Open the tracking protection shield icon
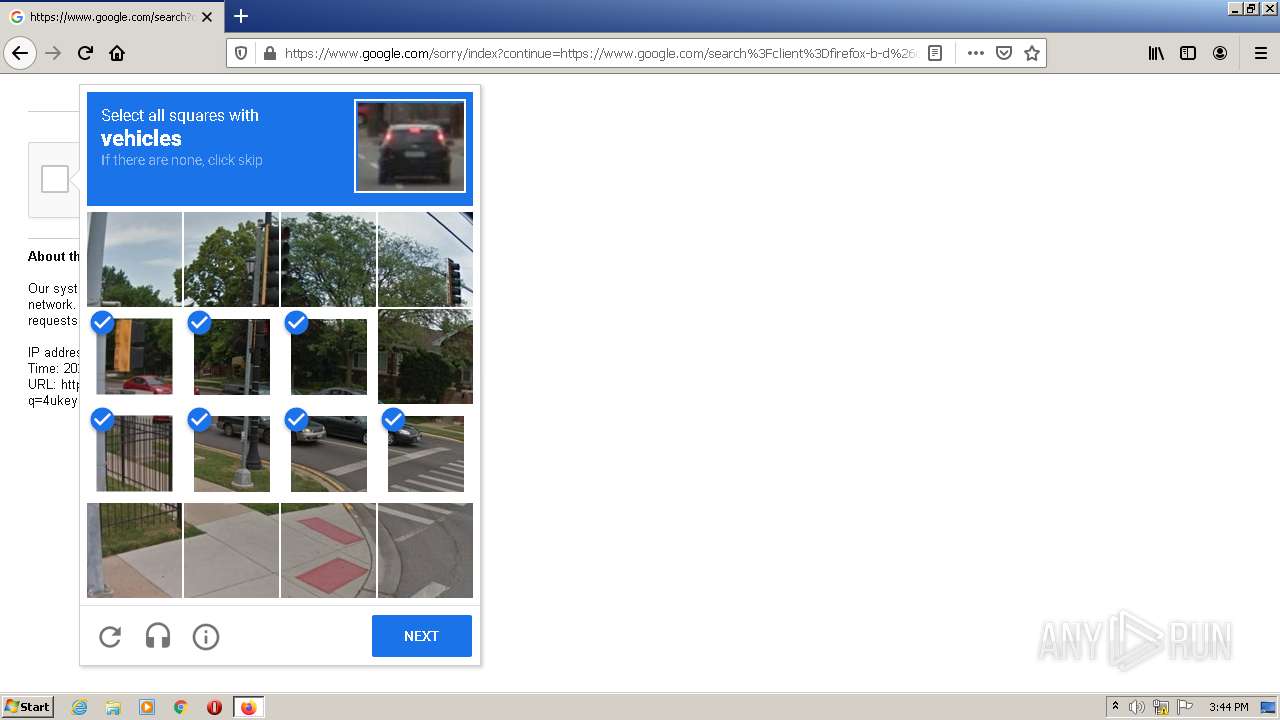This screenshot has width=1280, height=720. [x=241, y=53]
